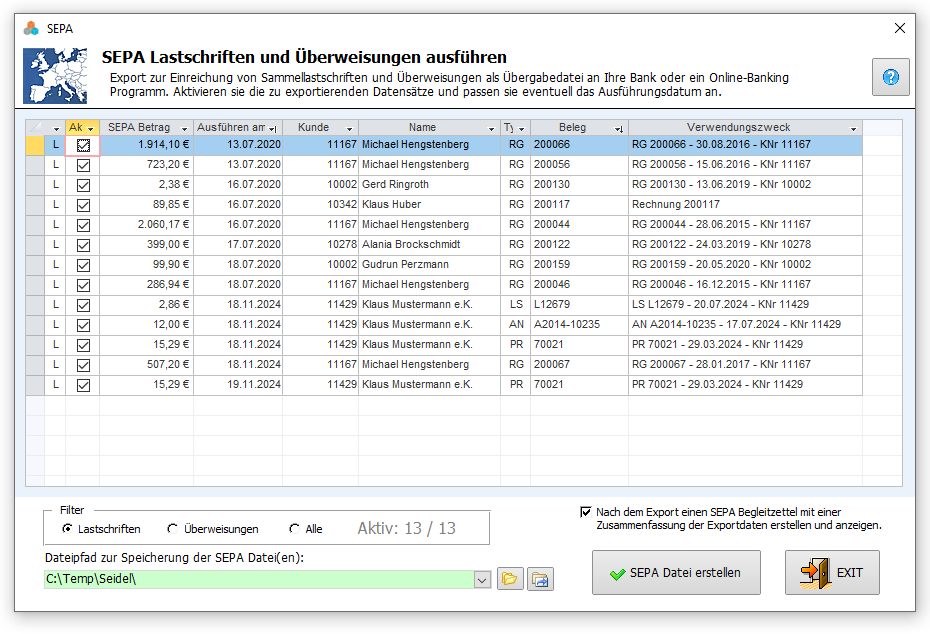The height and width of the screenshot is (634, 930).
Task: Open the Beleg column filter dropdown
Action: (619, 129)
